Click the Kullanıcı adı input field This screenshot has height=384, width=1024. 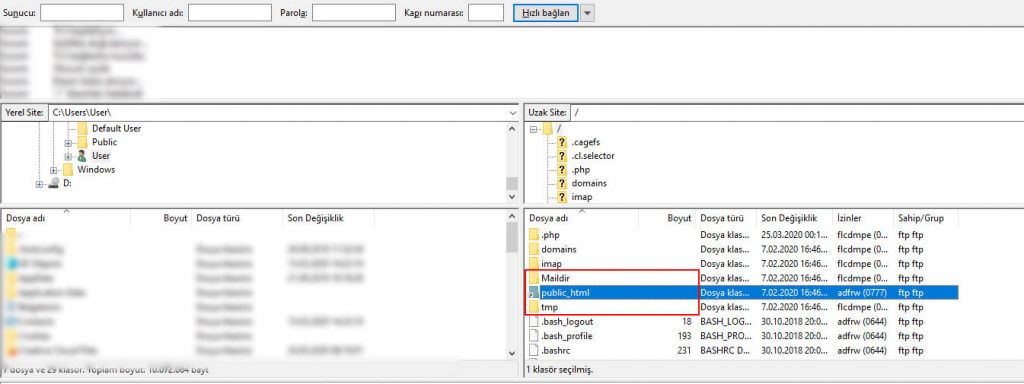[x=230, y=12]
